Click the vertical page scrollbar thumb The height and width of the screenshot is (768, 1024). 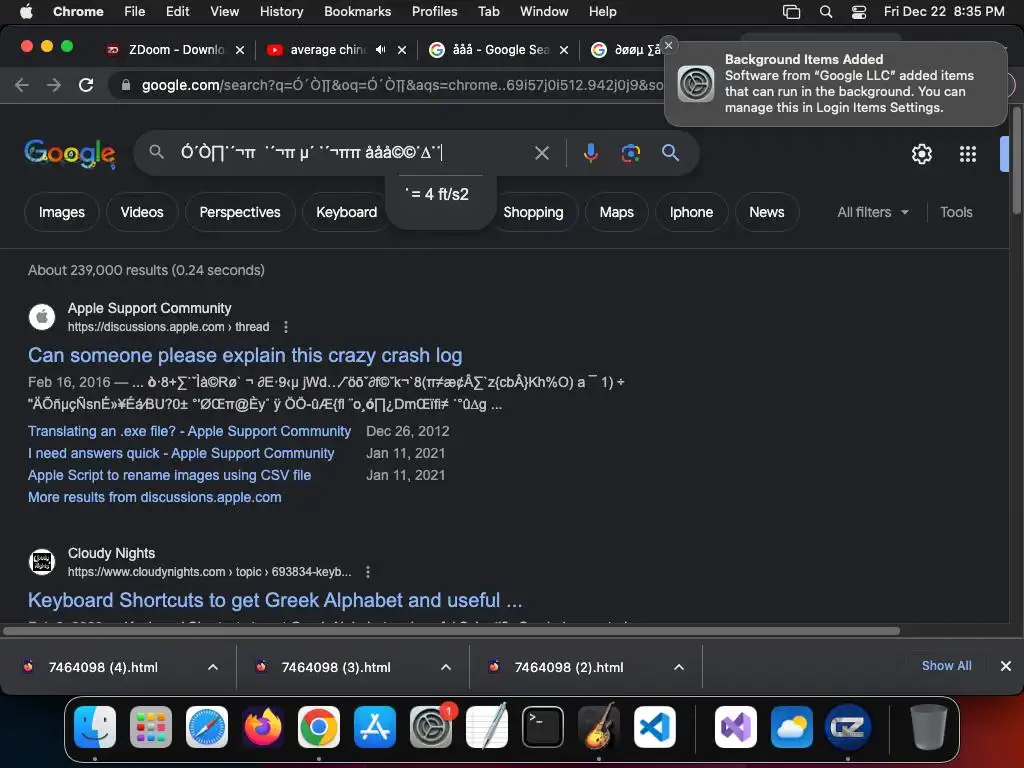tap(1016, 159)
